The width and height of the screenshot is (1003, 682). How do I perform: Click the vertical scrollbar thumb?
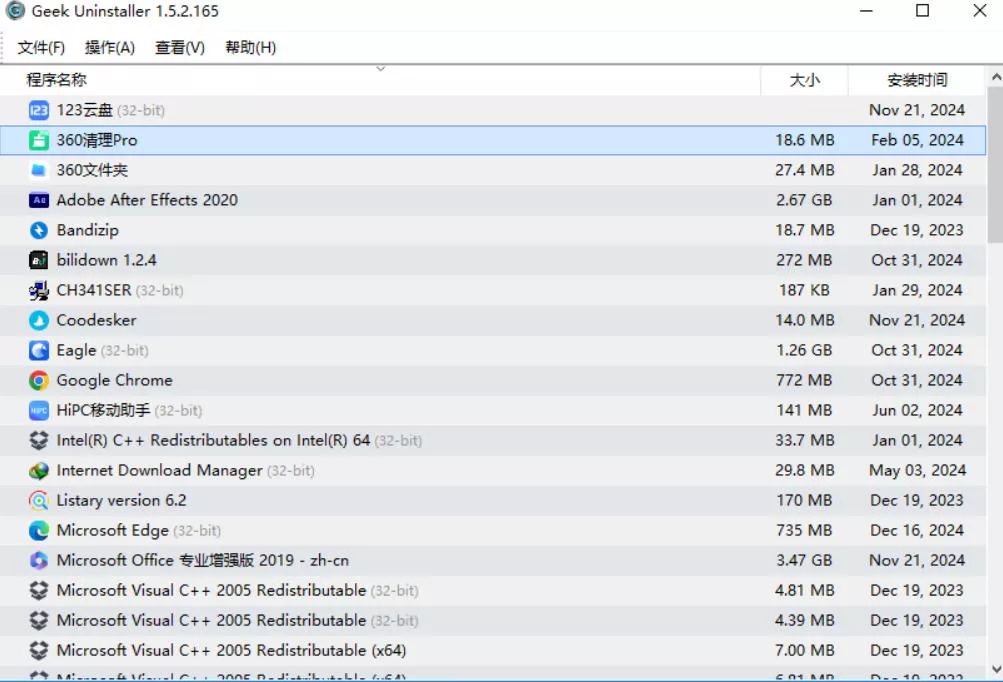[995, 165]
